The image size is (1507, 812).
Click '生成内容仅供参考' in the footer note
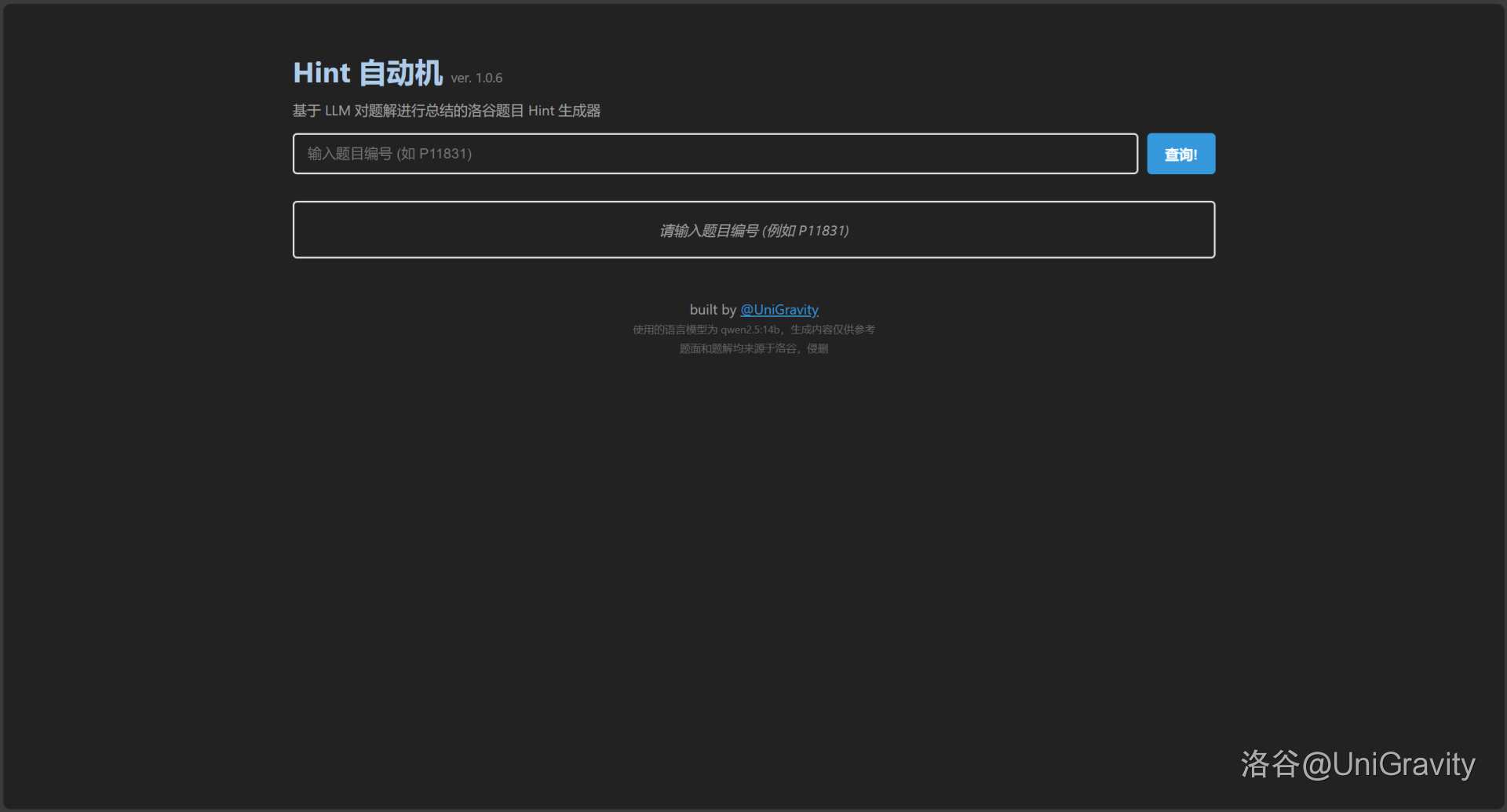click(x=832, y=330)
